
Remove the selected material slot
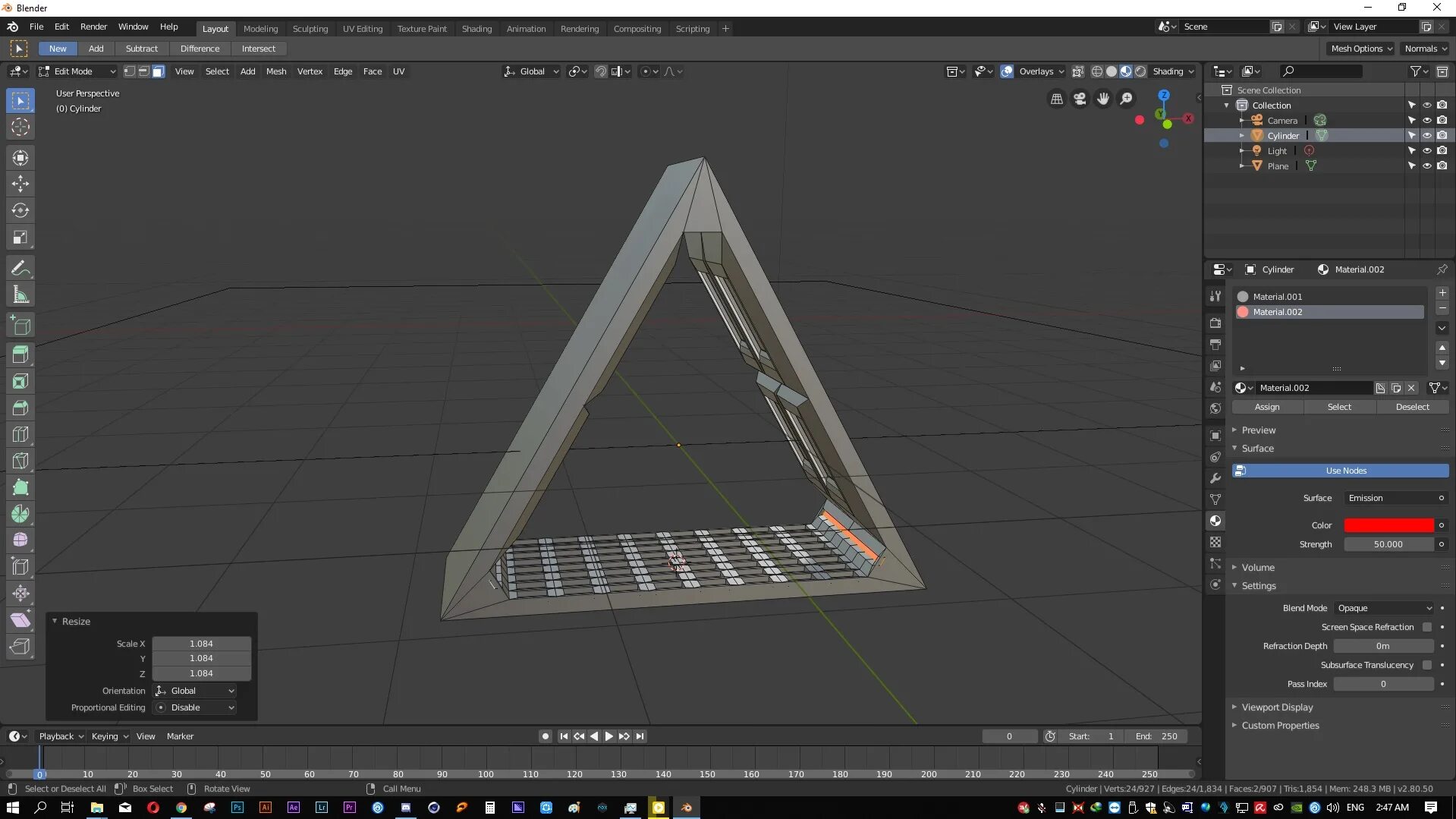[1442, 308]
